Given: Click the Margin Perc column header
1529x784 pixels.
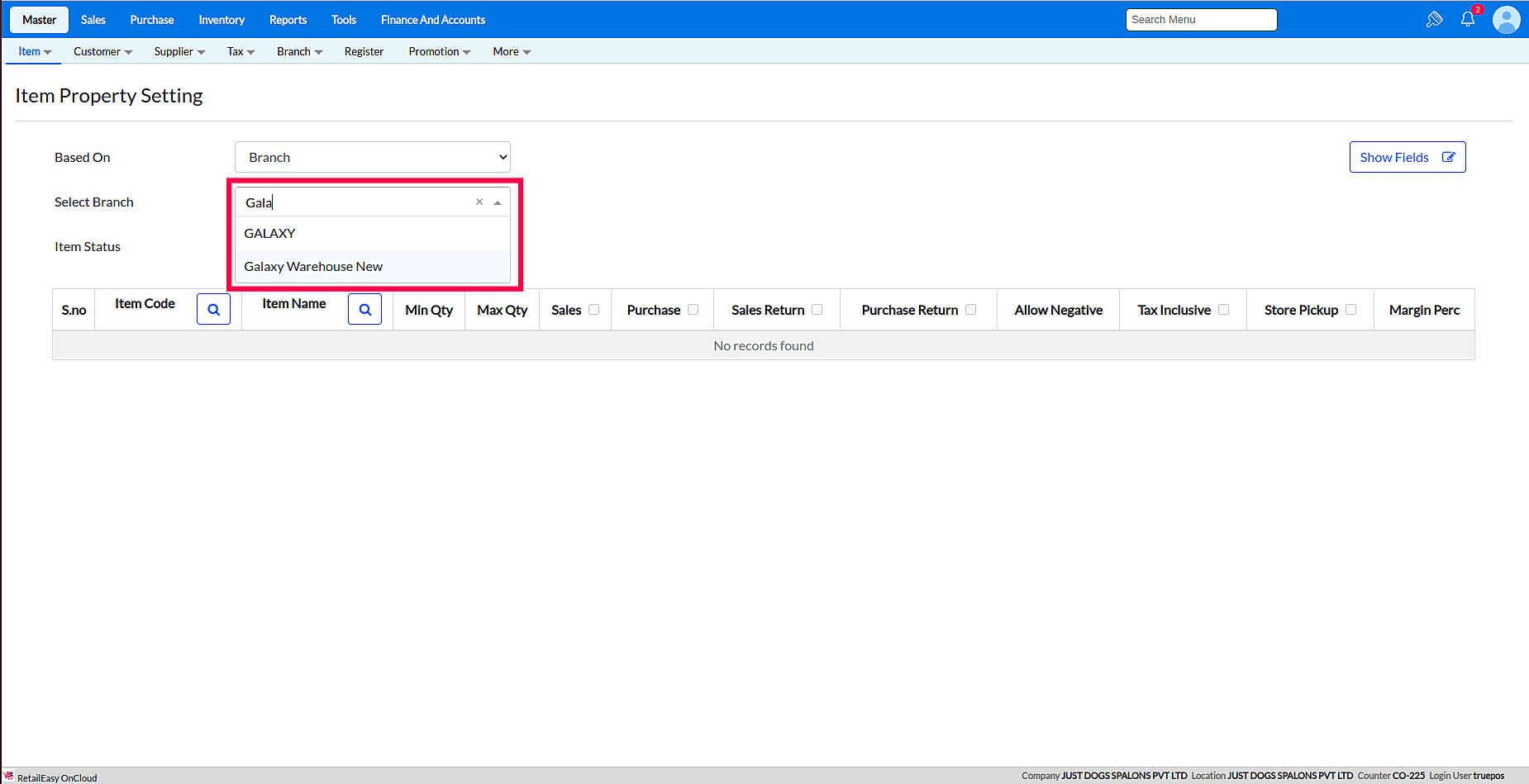Looking at the screenshot, I should pos(1424,310).
